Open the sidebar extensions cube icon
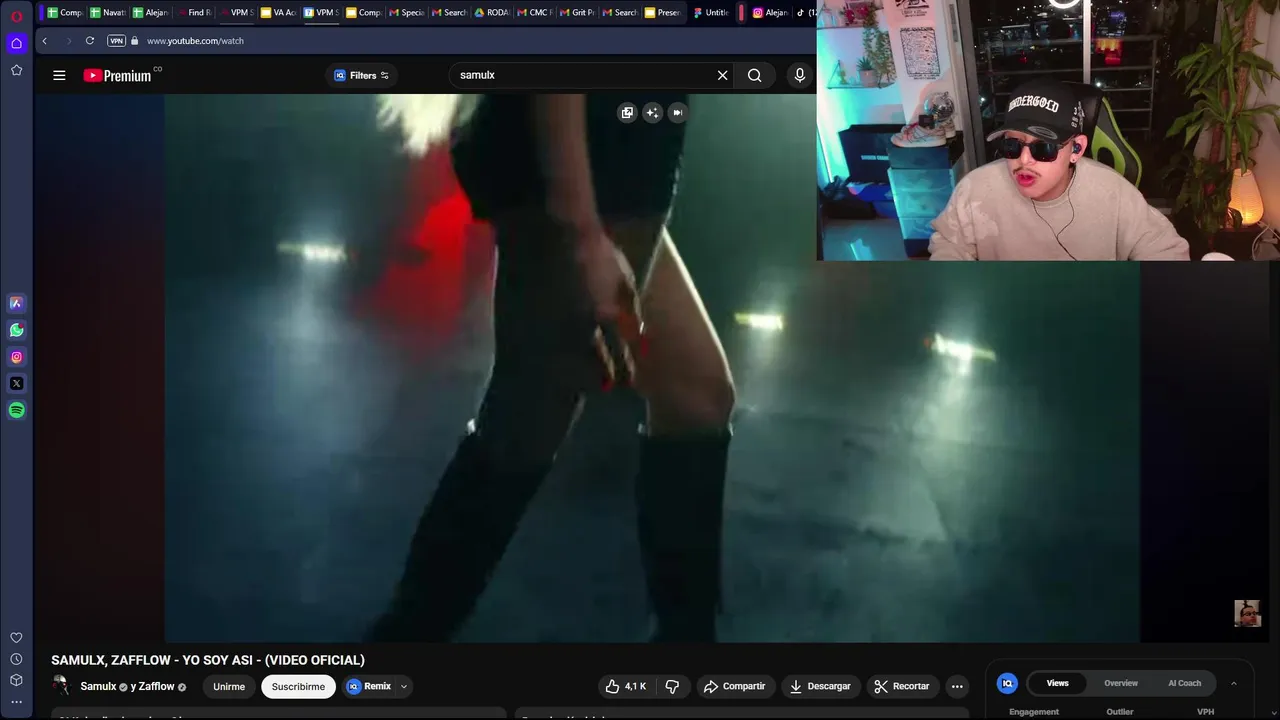 coord(17,680)
